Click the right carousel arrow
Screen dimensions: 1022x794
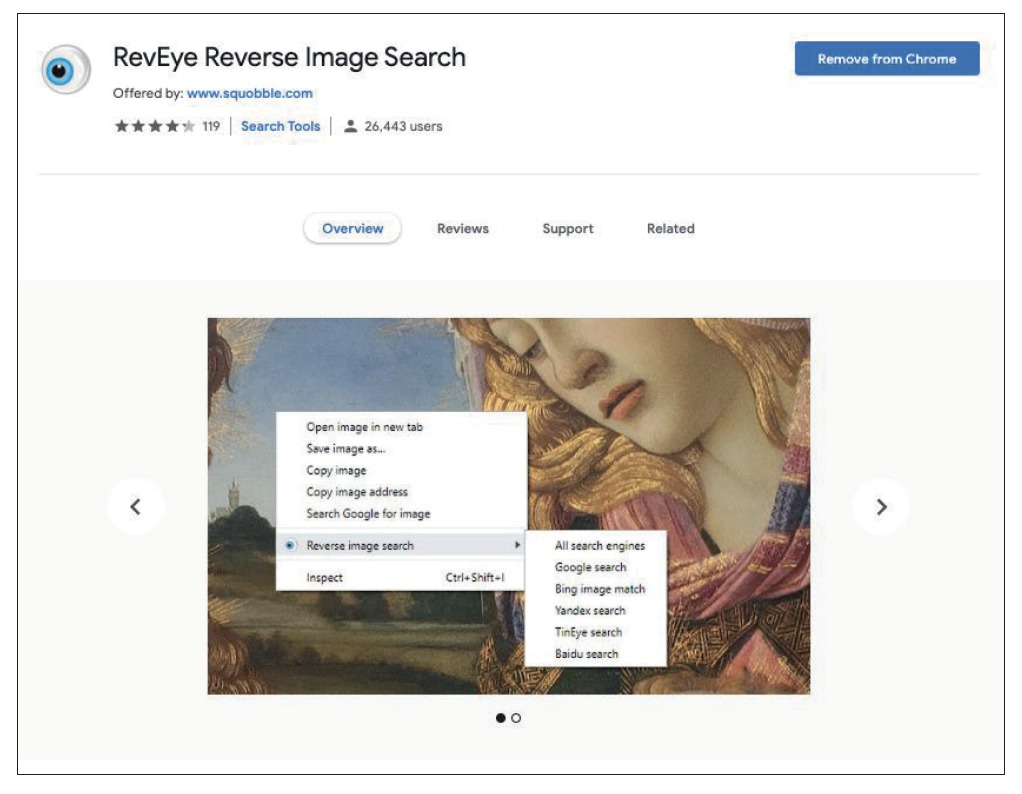coord(881,506)
